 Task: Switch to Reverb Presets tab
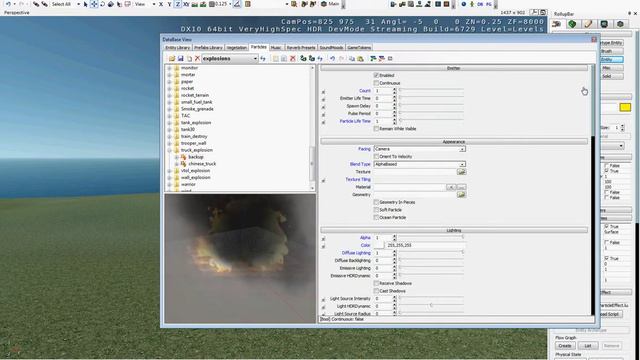(301, 48)
